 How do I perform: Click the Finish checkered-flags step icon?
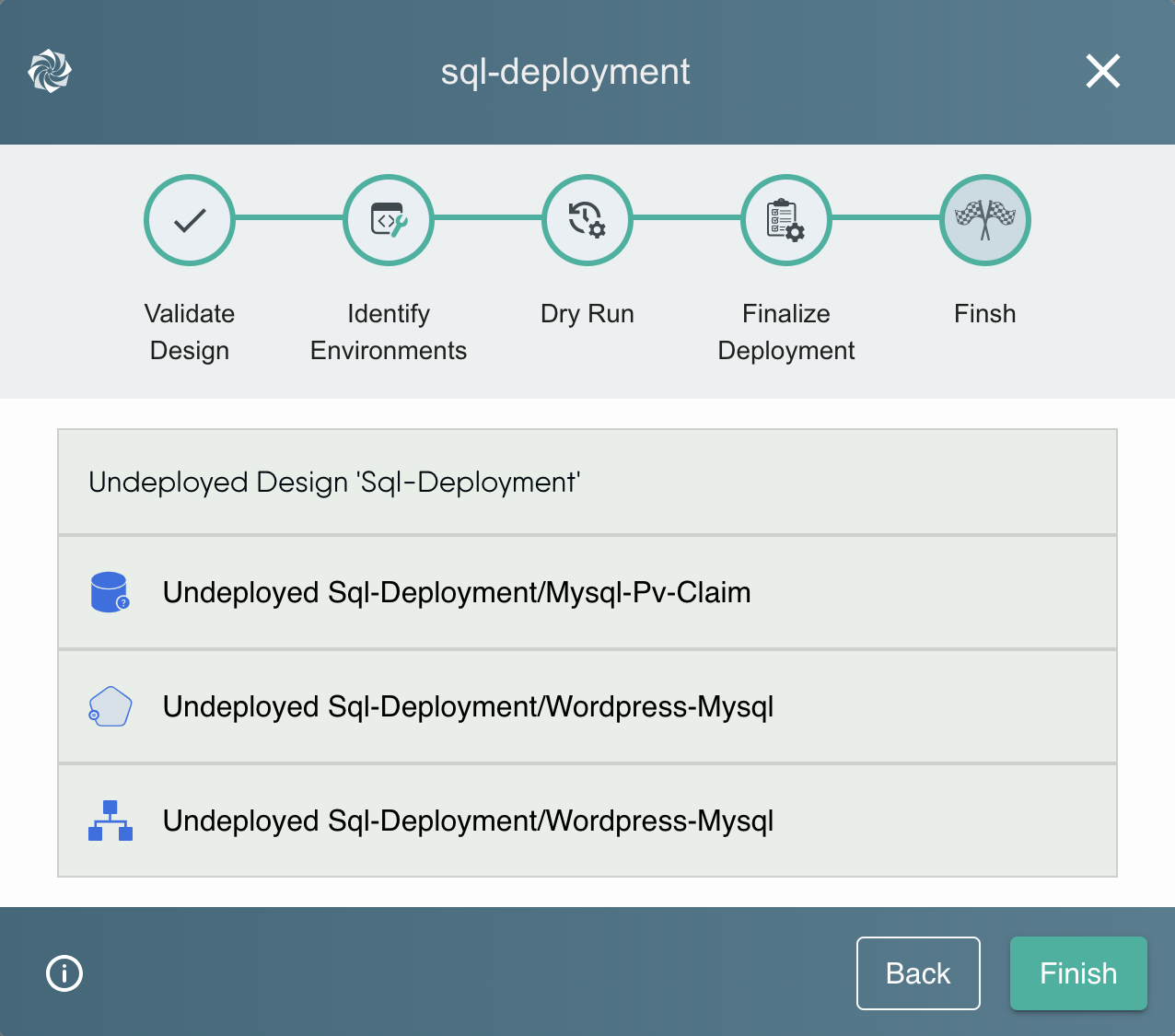pos(984,220)
